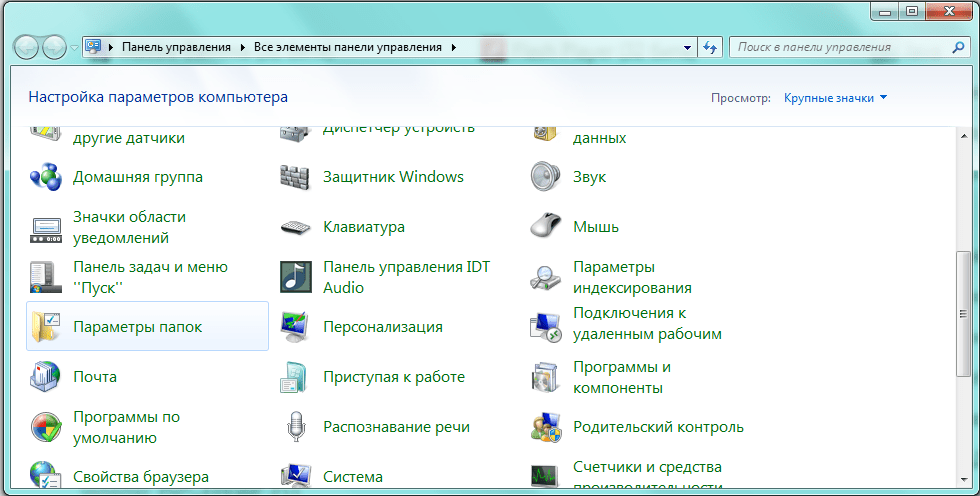This screenshot has width=980, height=496.
Task: Select Все элементы панели управления breadcrumb
Action: pos(348,47)
